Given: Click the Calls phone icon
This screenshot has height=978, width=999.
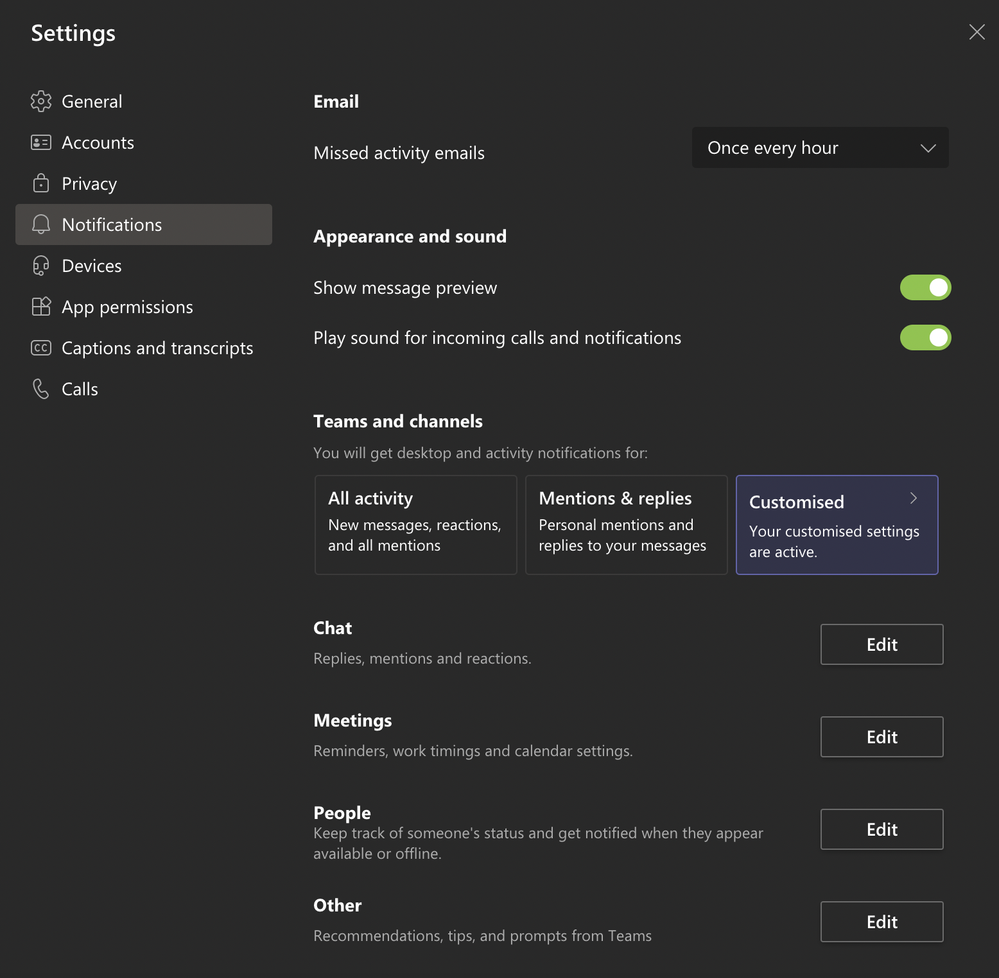Looking at the screenshot, I should tap(41, 389).
